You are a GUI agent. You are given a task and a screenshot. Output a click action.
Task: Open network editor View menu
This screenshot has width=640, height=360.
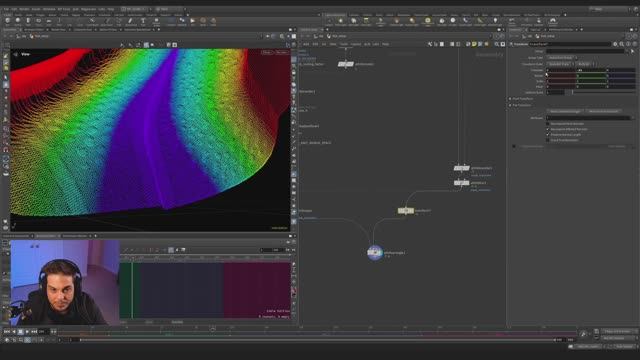pos(333,44)
